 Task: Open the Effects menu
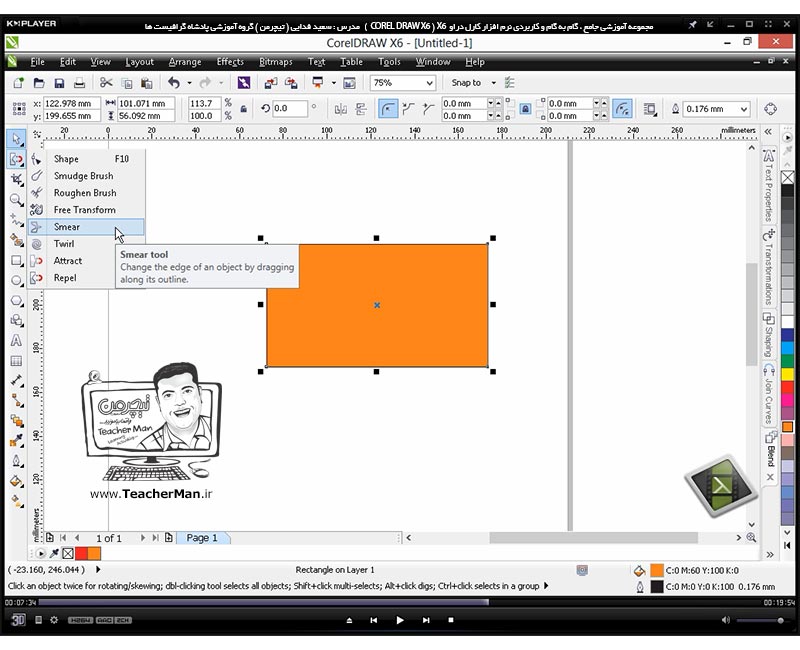coord(230,62)
